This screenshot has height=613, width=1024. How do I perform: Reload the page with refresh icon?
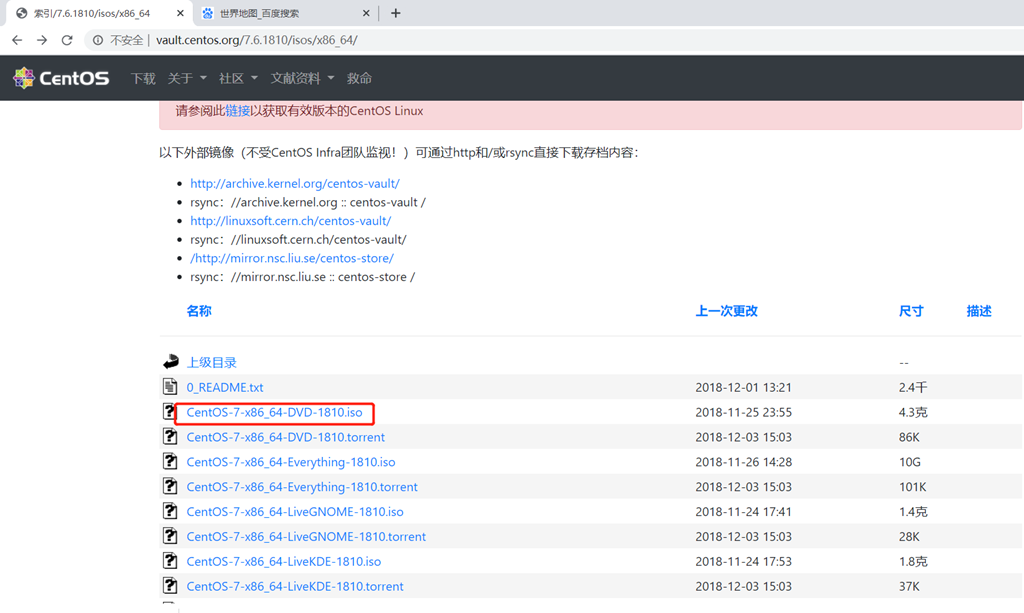pyautogui.click(x=67, y=40)
